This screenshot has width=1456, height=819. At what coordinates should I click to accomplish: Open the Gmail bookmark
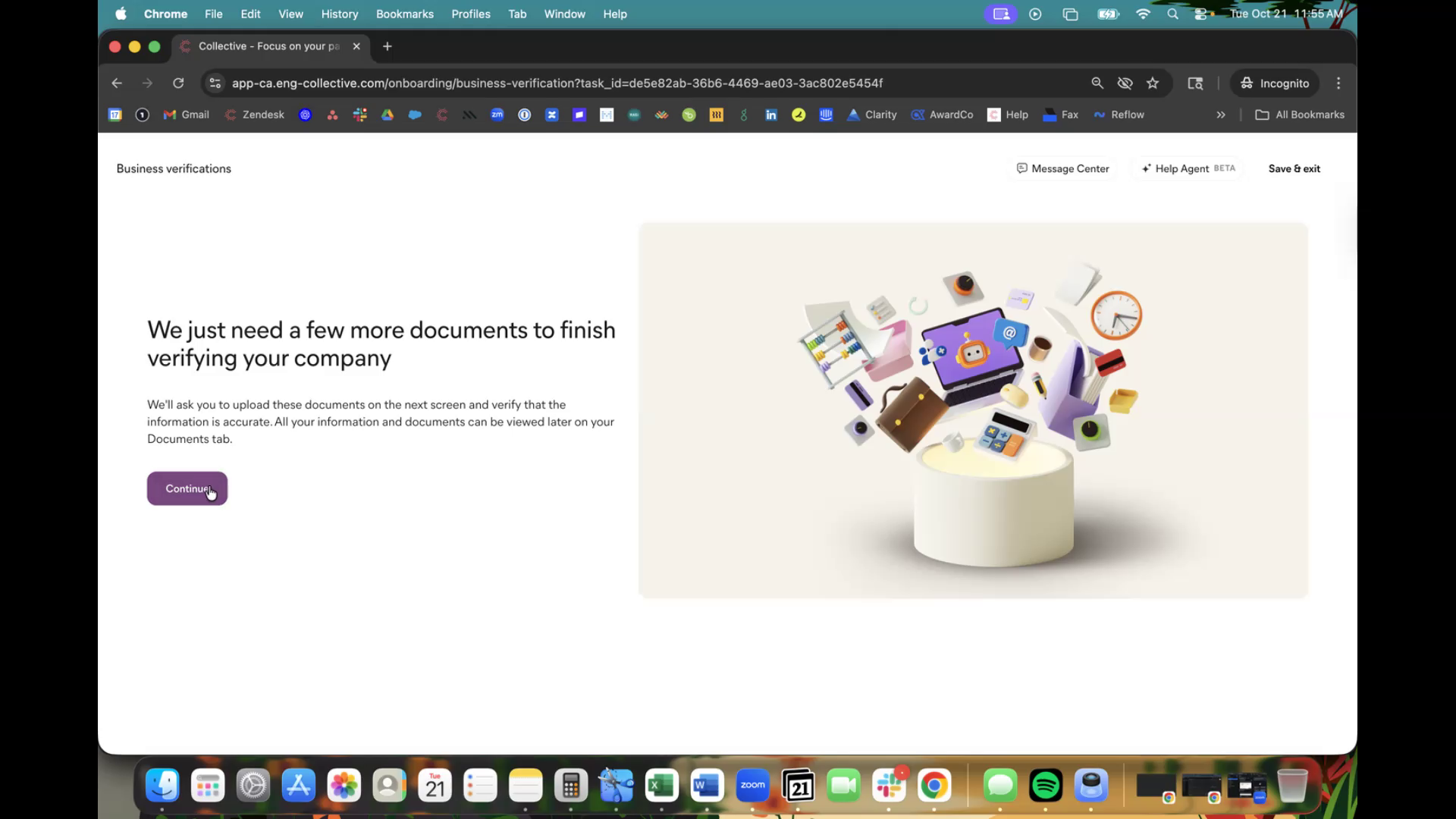point(187,115)
